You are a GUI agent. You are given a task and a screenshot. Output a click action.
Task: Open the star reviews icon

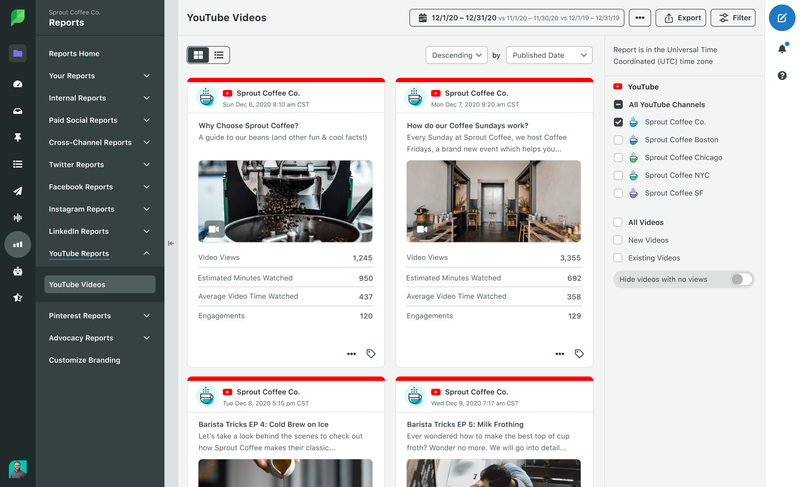click(x=18, y=297)
